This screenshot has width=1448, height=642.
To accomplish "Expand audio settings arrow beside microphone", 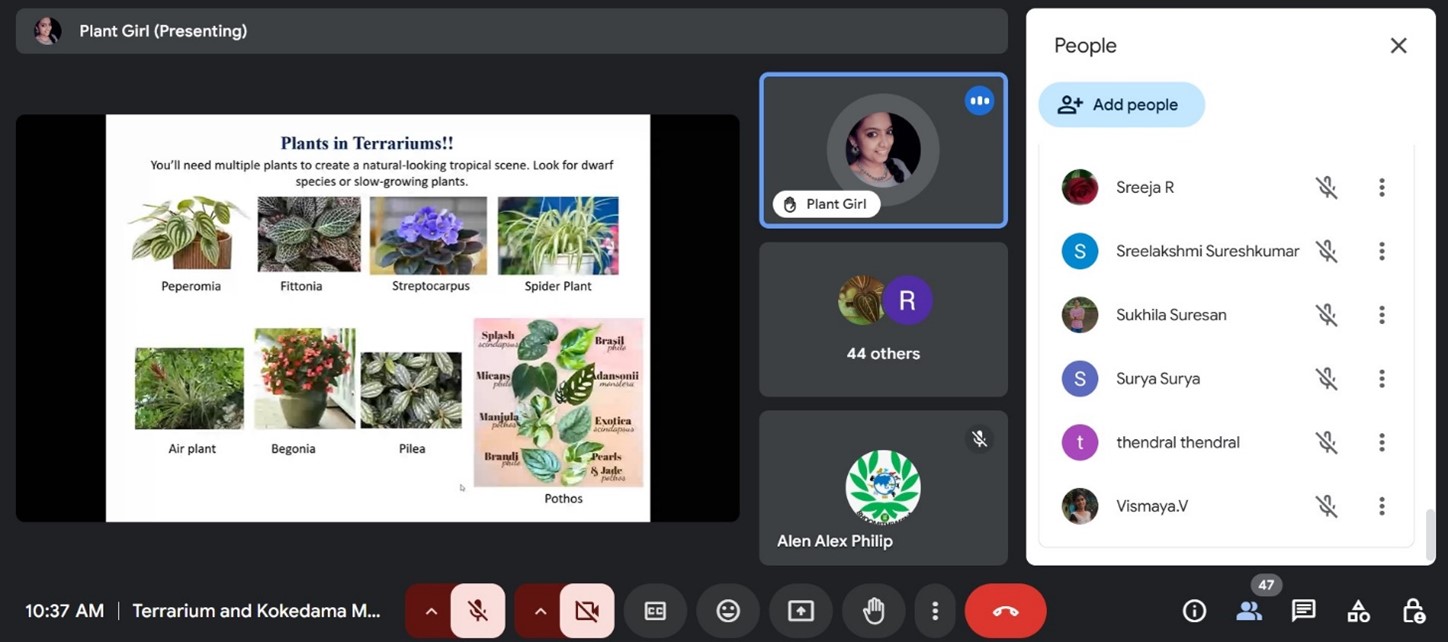I will coord(431,611).
